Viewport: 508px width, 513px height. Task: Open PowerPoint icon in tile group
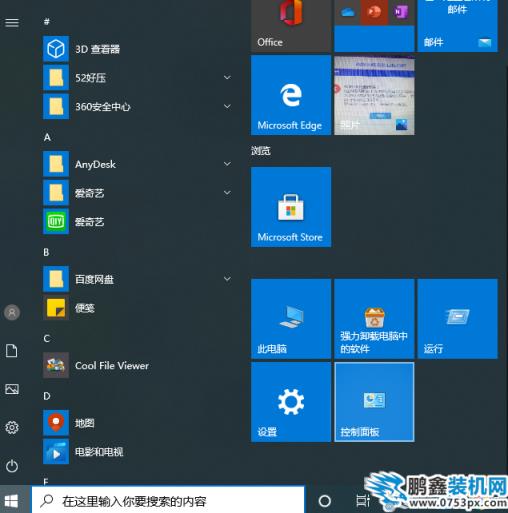pos(374,12)
